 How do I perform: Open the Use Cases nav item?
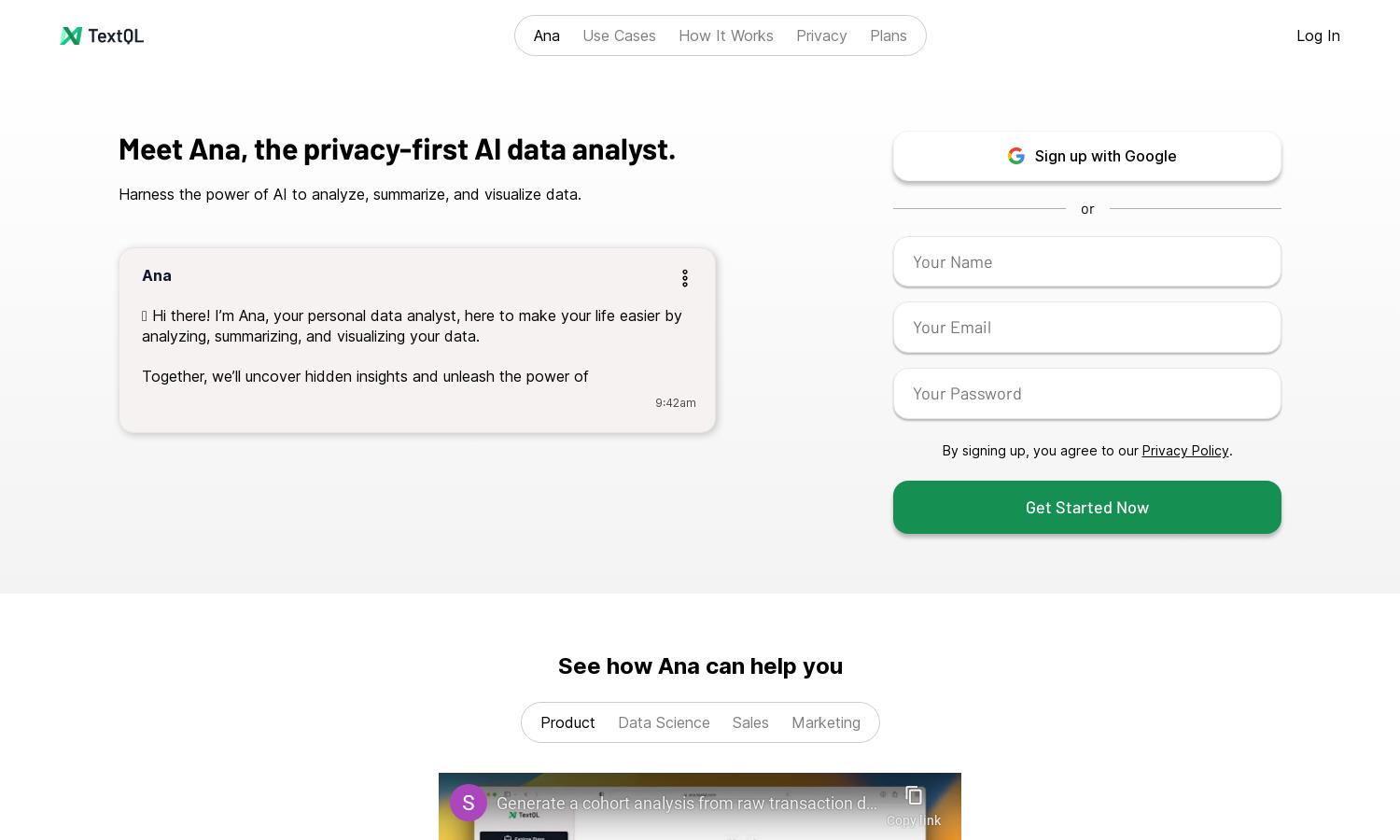[619, 35]
